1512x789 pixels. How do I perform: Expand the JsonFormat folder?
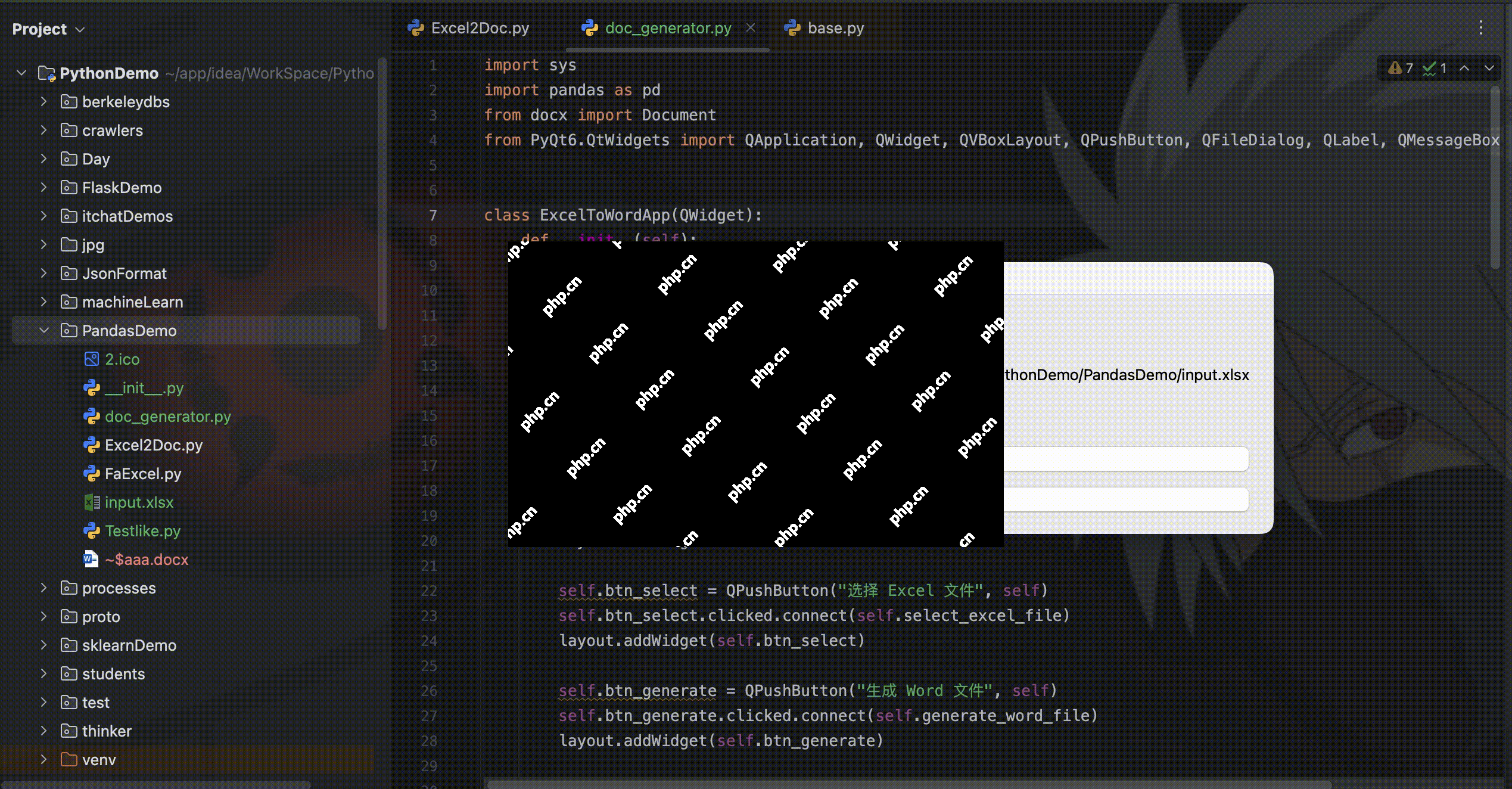(x=43, y=273)
